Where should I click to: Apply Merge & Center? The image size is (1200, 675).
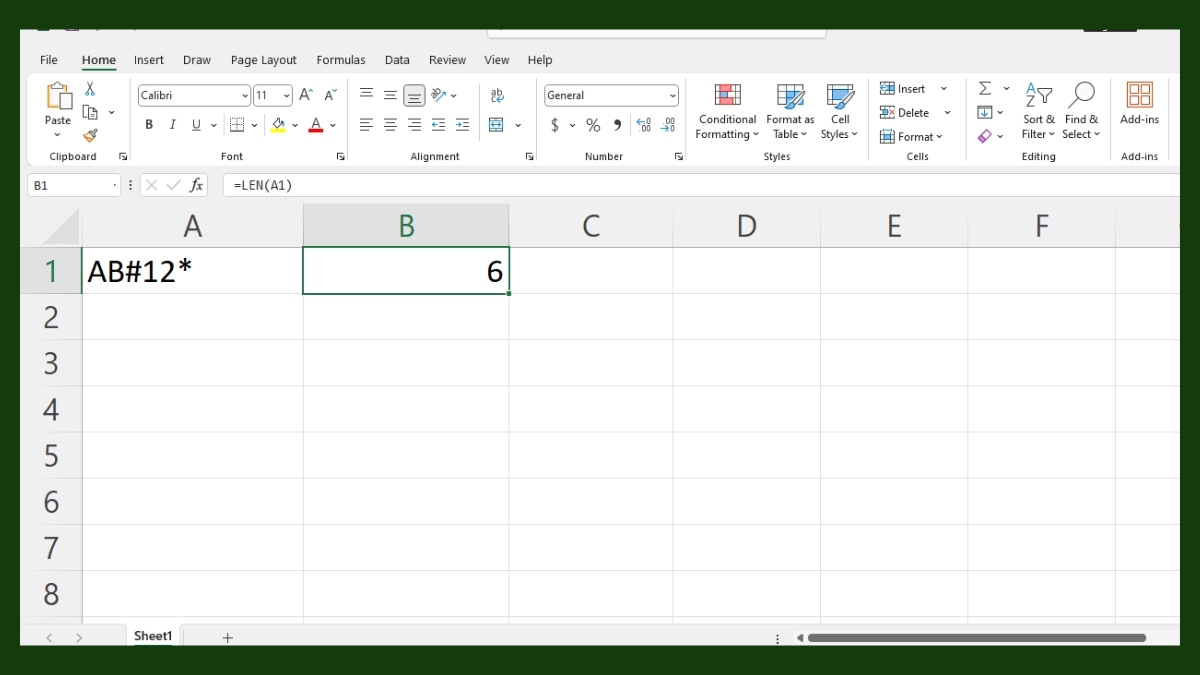tap(498, 124)
